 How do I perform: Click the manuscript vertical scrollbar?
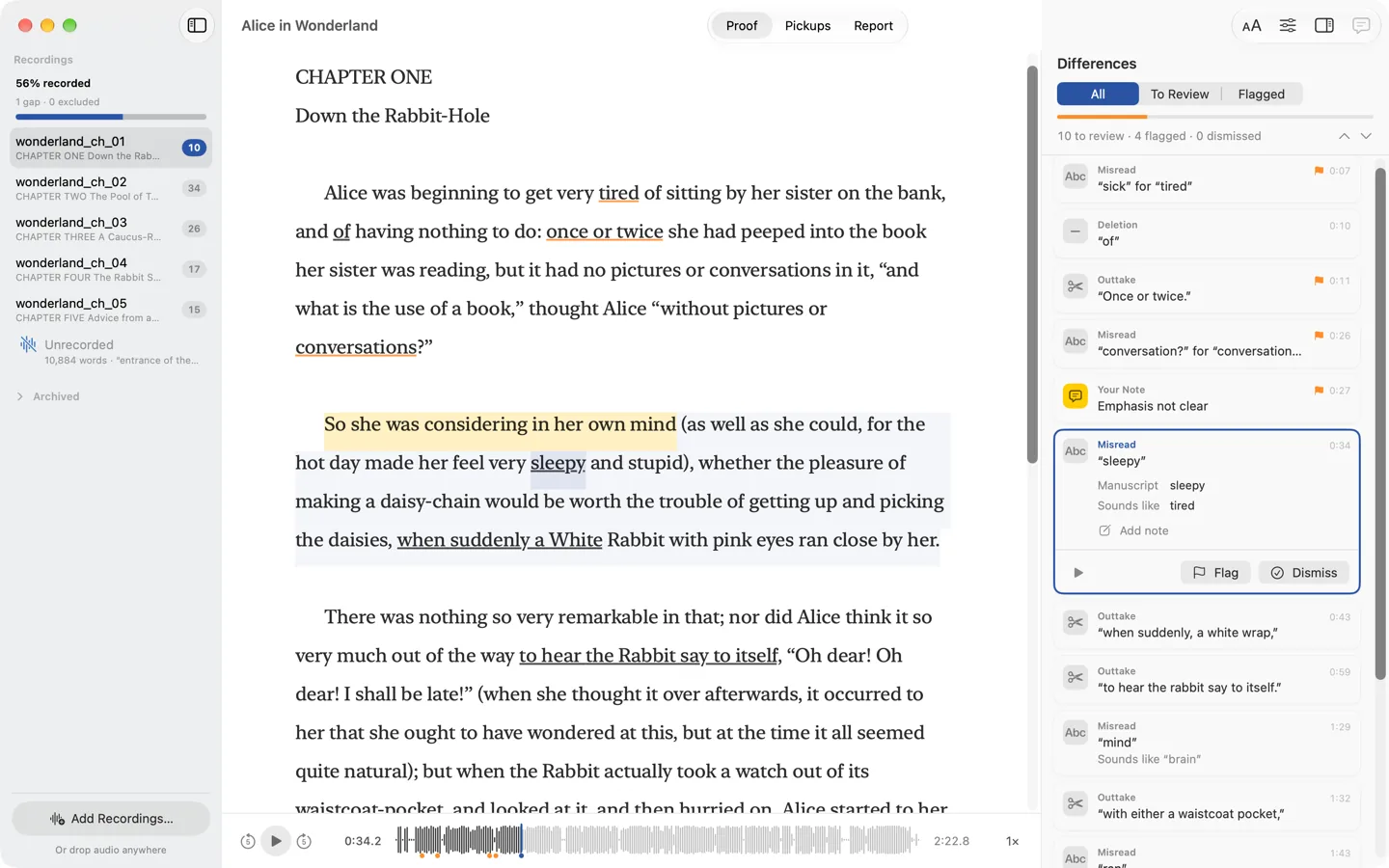(1032, 265)
